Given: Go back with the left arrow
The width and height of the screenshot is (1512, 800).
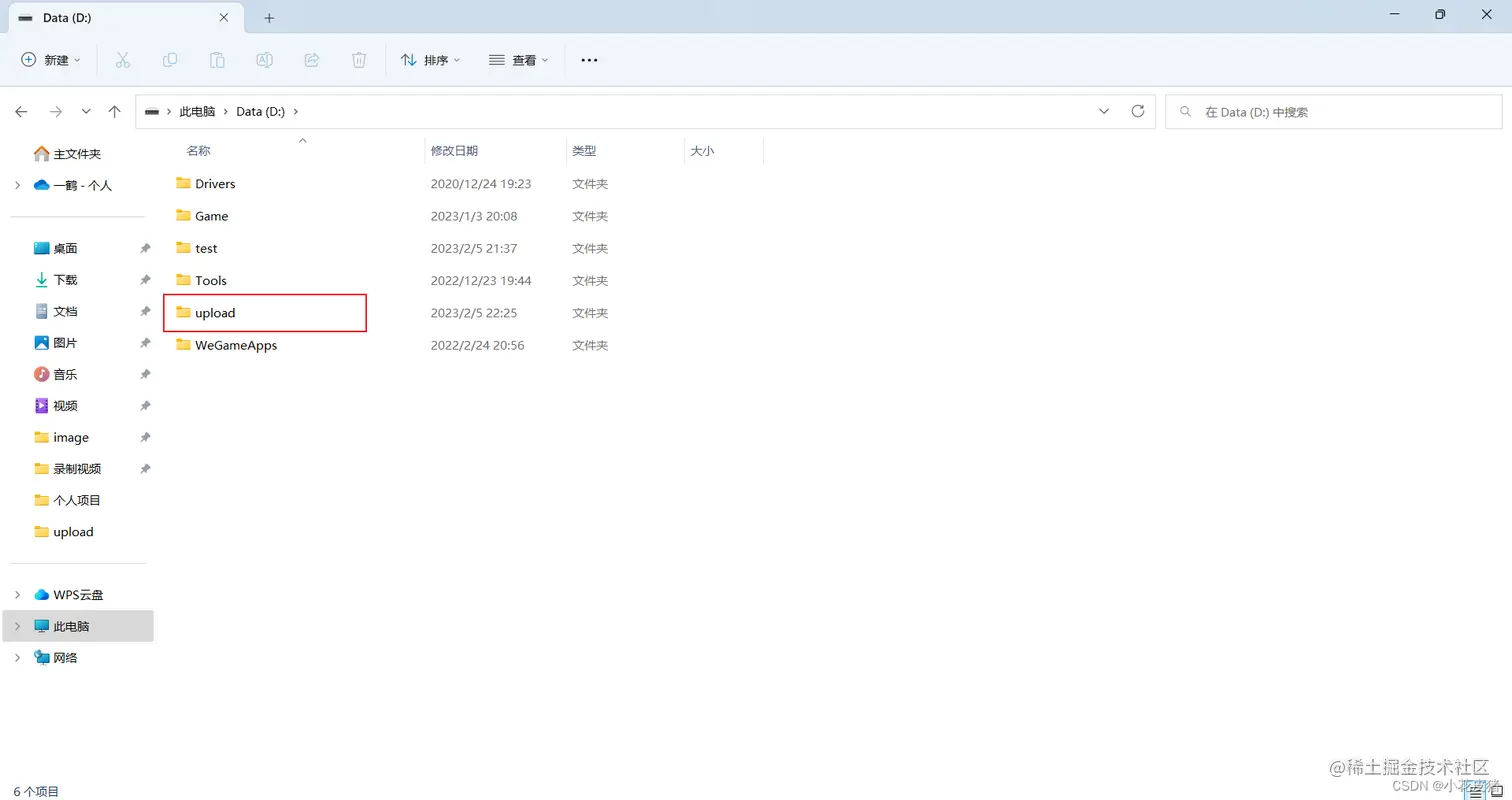Looking at the screenshot, I should pos(21,112).
